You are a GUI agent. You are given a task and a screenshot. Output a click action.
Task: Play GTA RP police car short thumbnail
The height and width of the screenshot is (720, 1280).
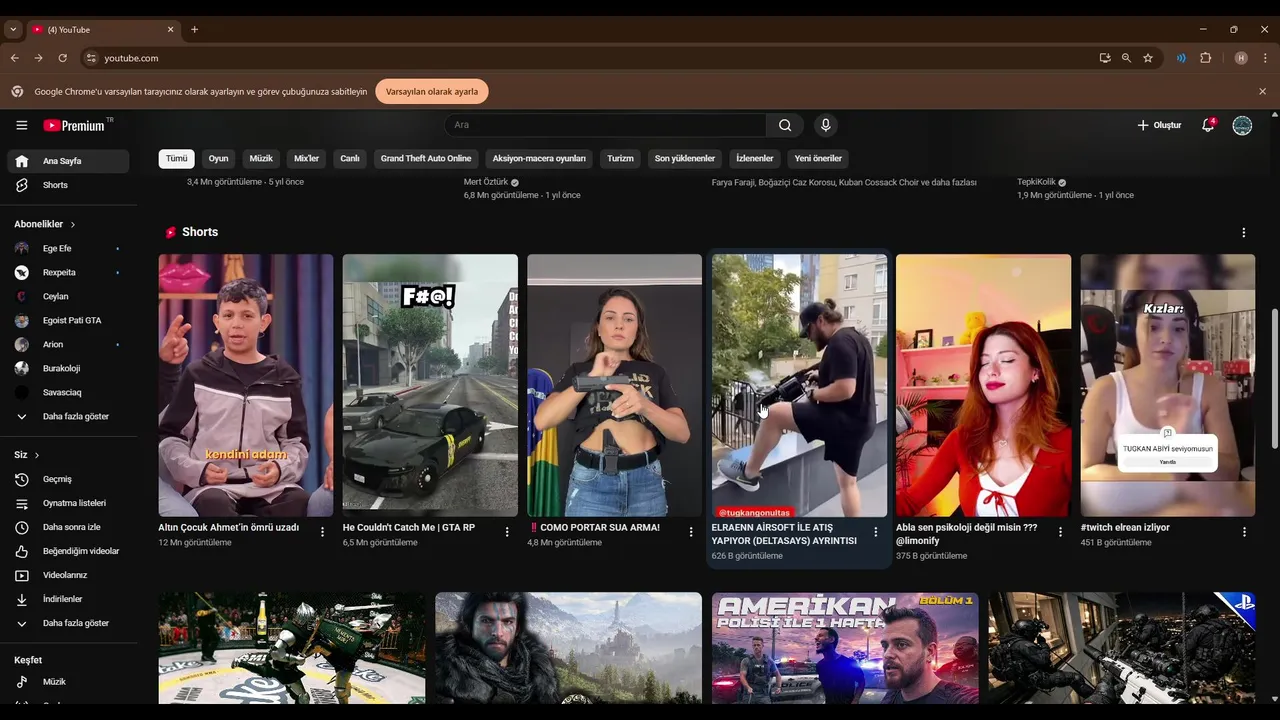430,385
